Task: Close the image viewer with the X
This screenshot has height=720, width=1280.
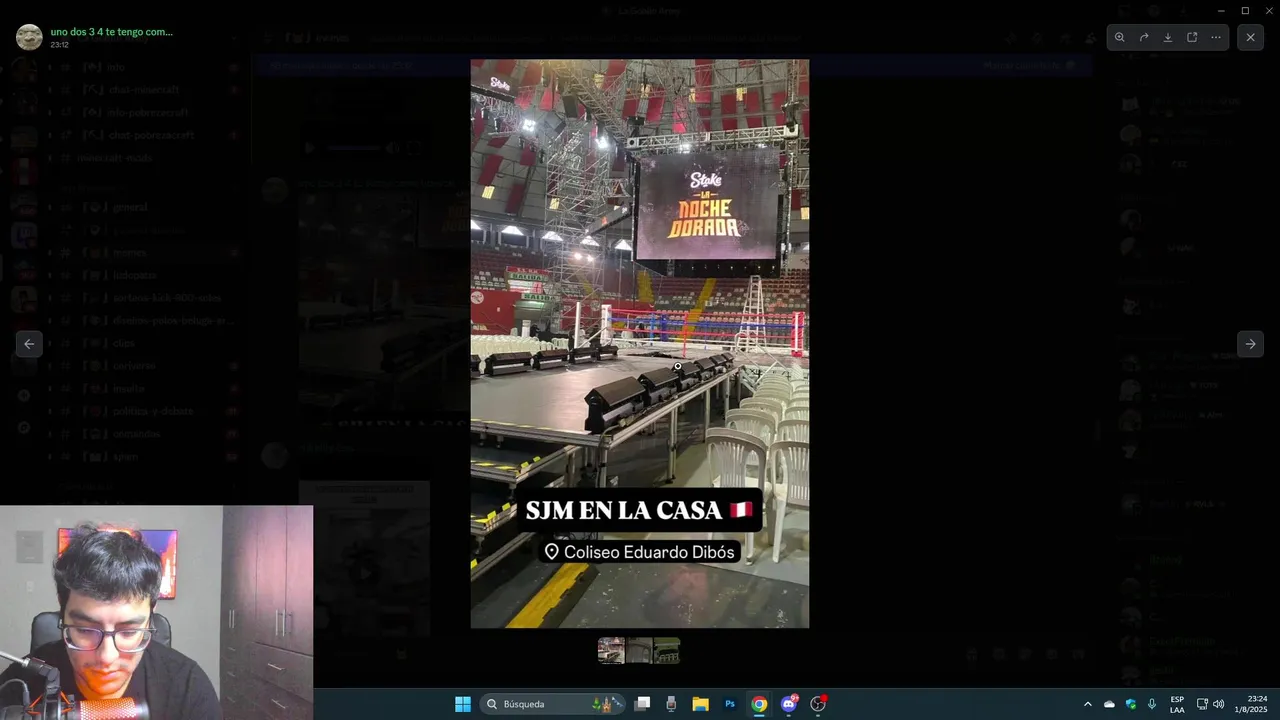Action: pos(1250,37)
